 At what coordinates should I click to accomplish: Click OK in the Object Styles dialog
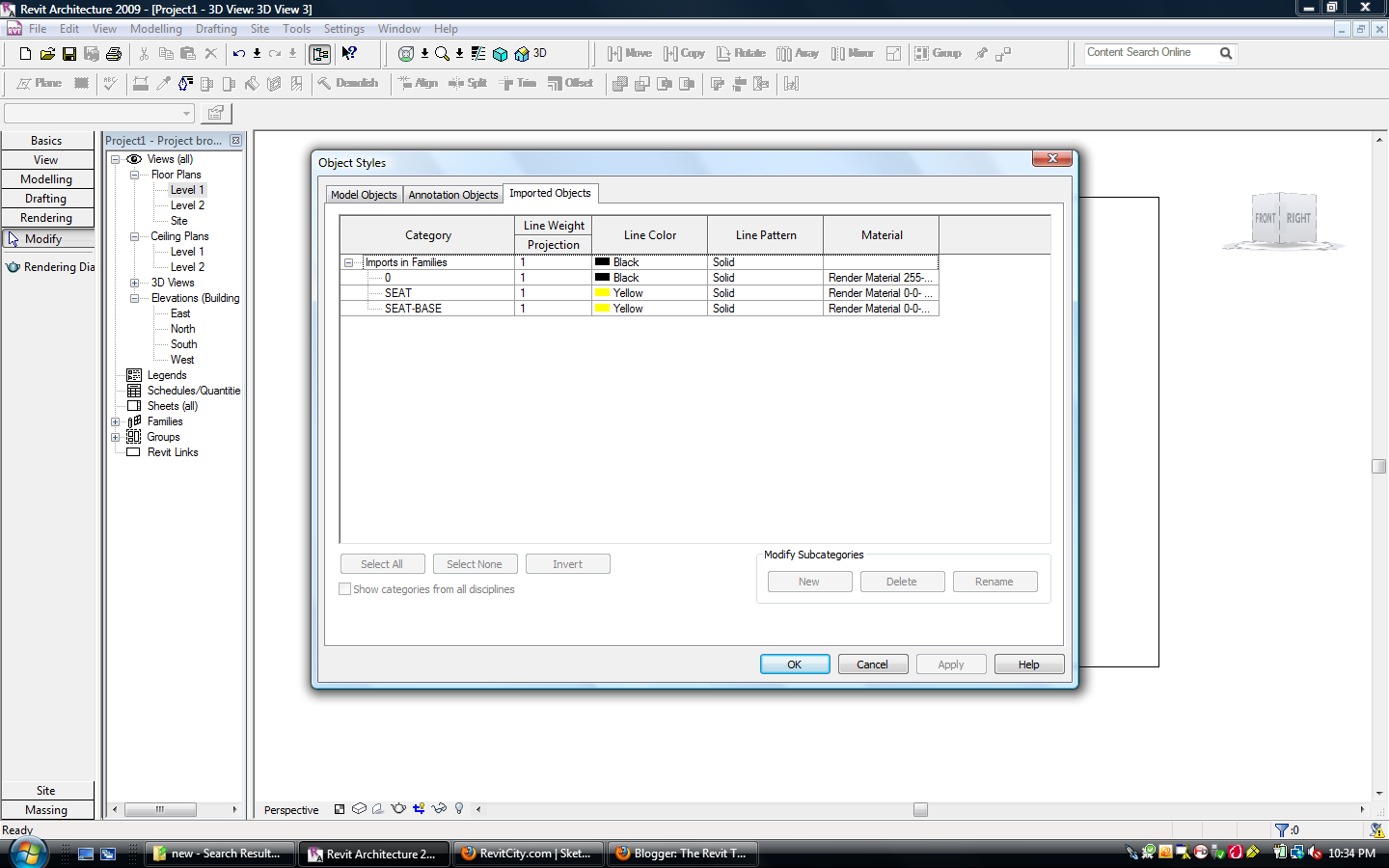pyautogui.click(x=795, y=665)
